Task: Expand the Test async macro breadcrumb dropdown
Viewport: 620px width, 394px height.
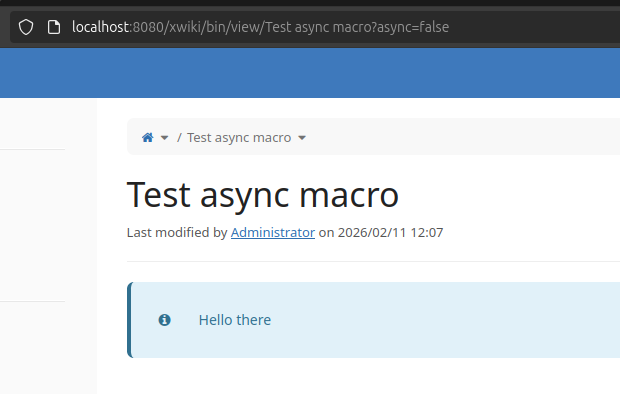Action: (302, 138)
